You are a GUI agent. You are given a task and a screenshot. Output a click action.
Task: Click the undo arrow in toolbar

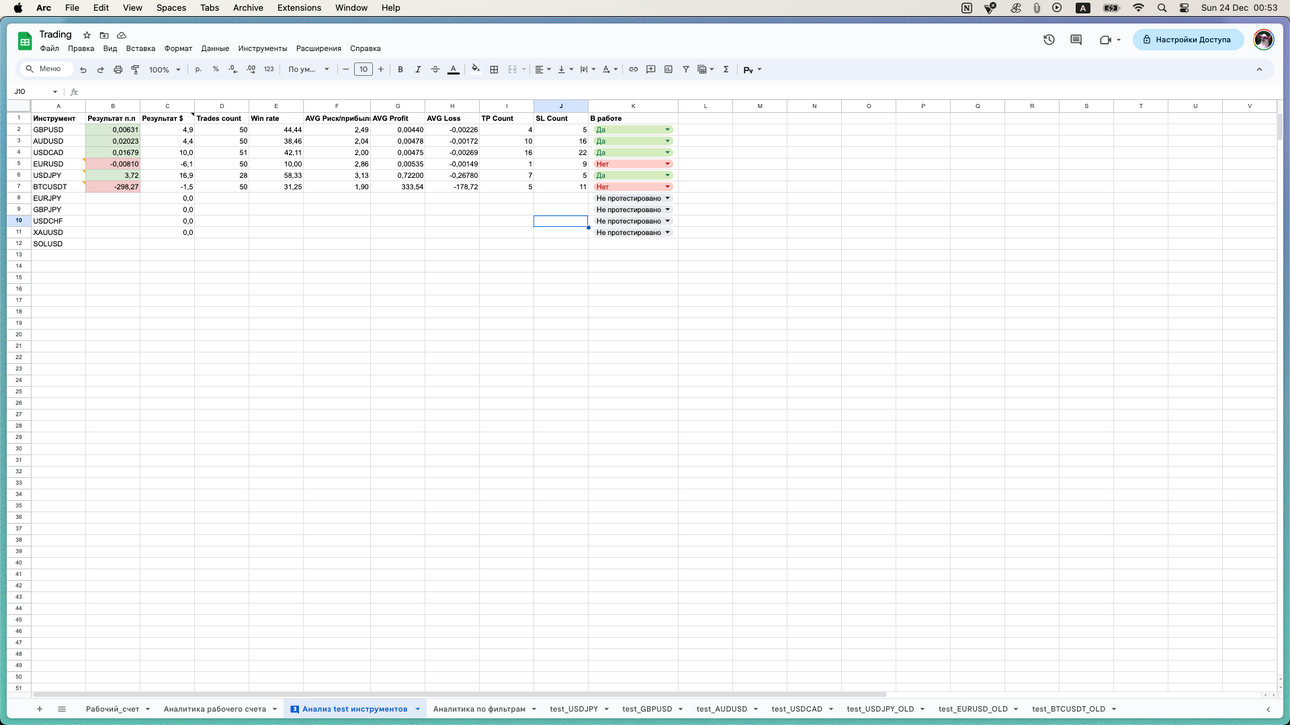coord(83,70)
